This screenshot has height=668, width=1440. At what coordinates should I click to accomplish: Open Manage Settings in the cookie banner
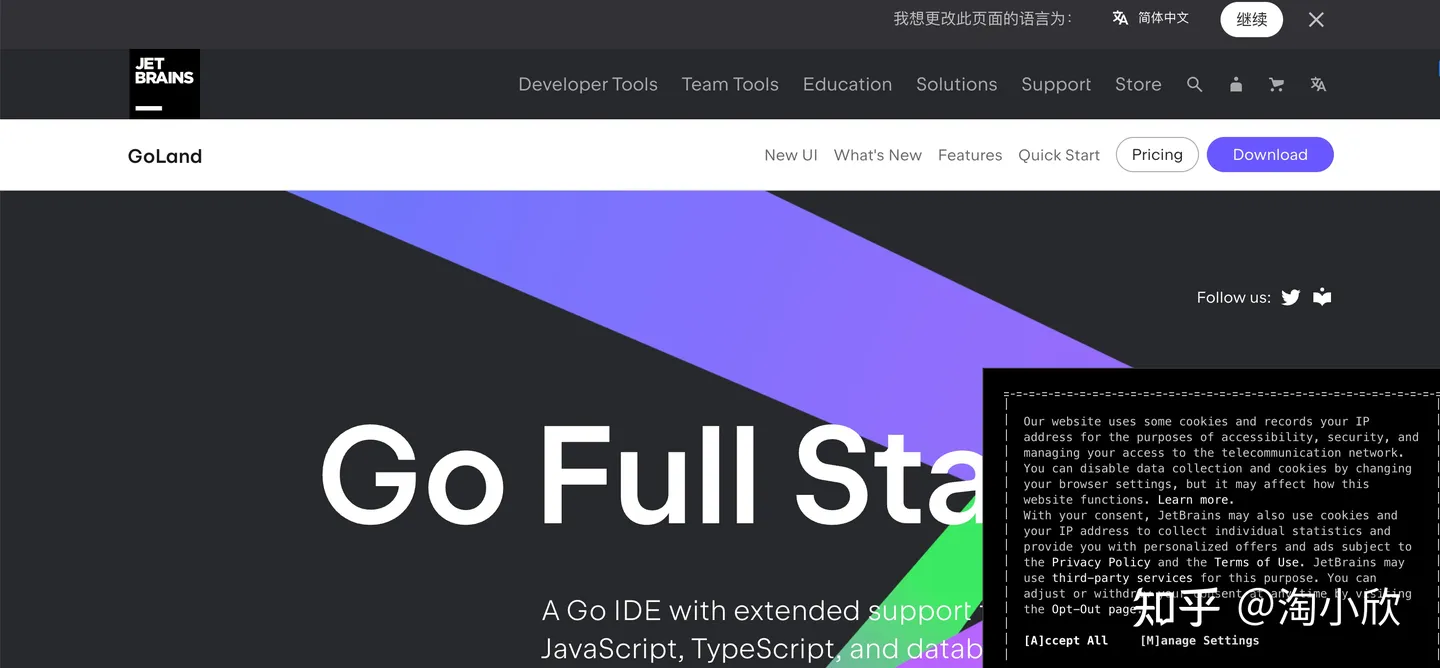click(1199, 640)
